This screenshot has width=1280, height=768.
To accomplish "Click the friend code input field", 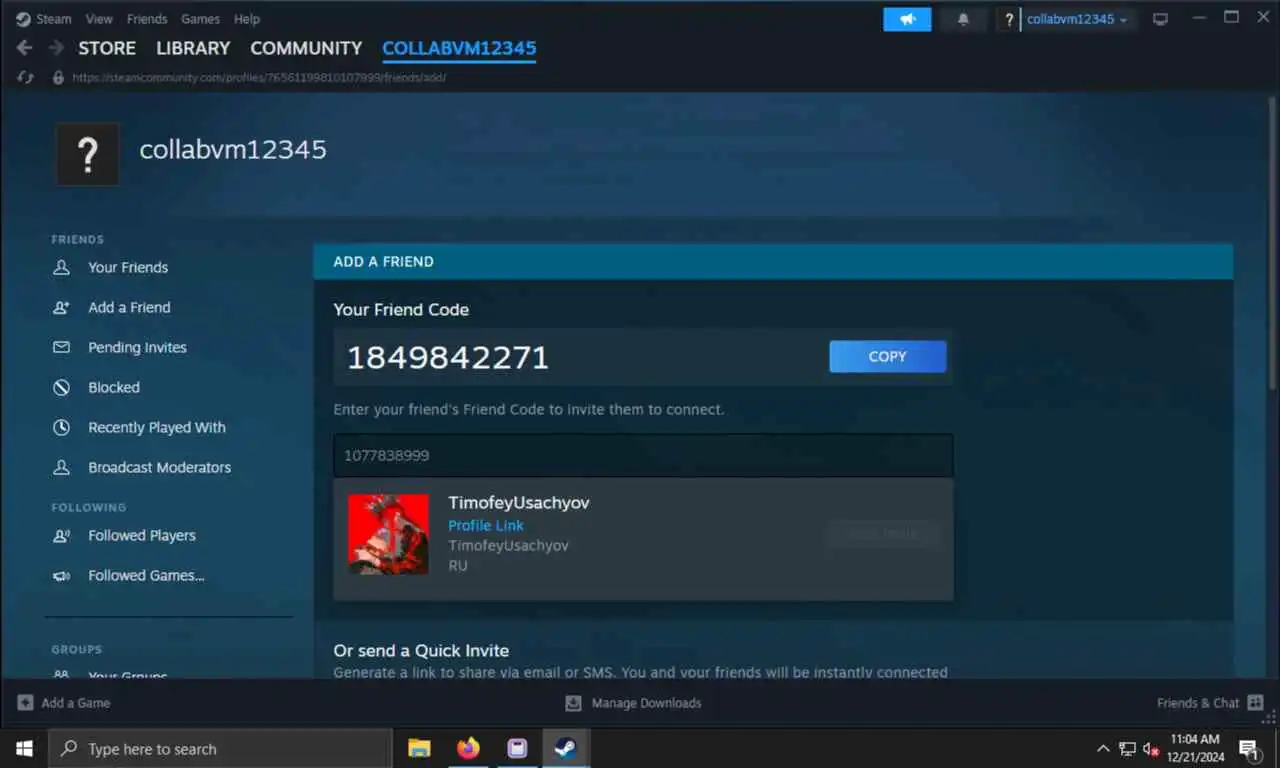I will tap(643, 455).
